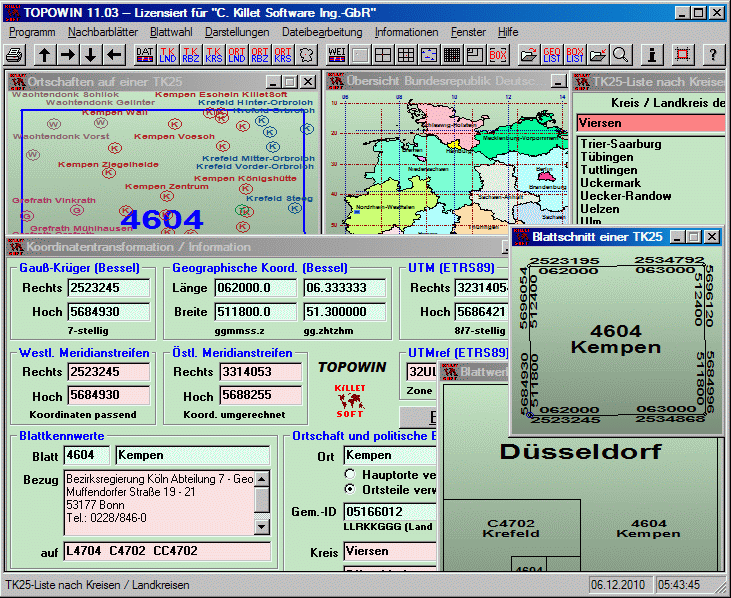Click the WEI toolbar icon
Screen dimensions: 731x598
tap(337, 55)
